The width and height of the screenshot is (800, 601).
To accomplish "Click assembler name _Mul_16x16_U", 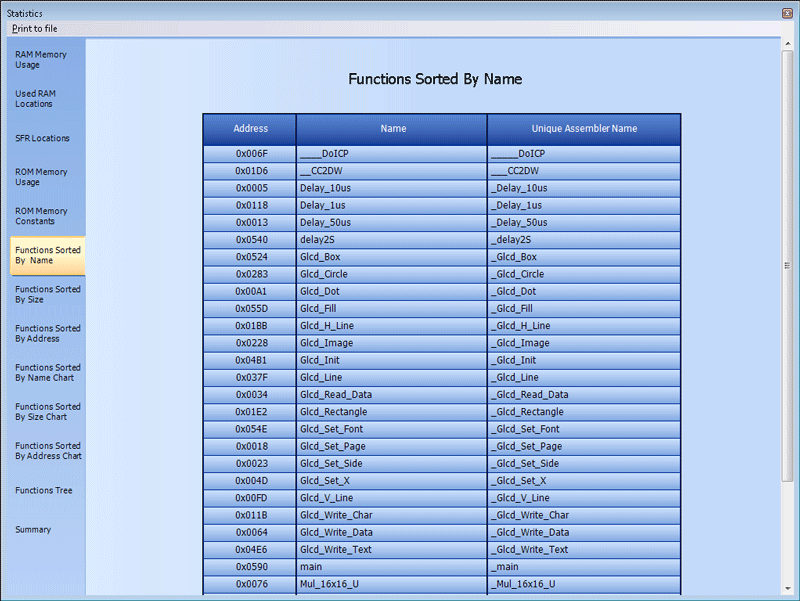I will click(x=584, y=584).
